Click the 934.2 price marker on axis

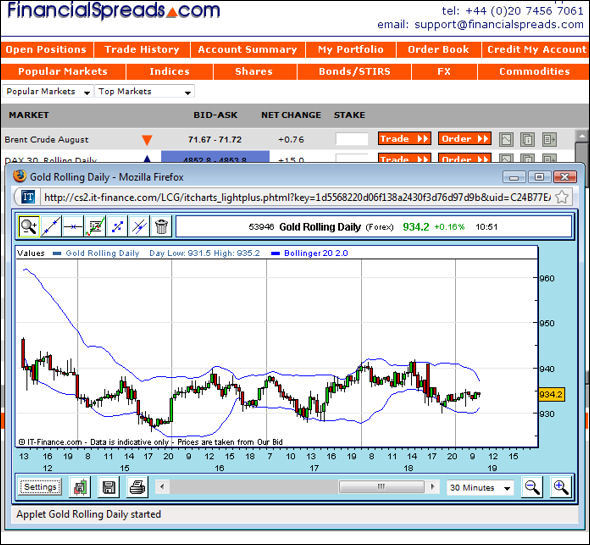click(x=551, y=394)
